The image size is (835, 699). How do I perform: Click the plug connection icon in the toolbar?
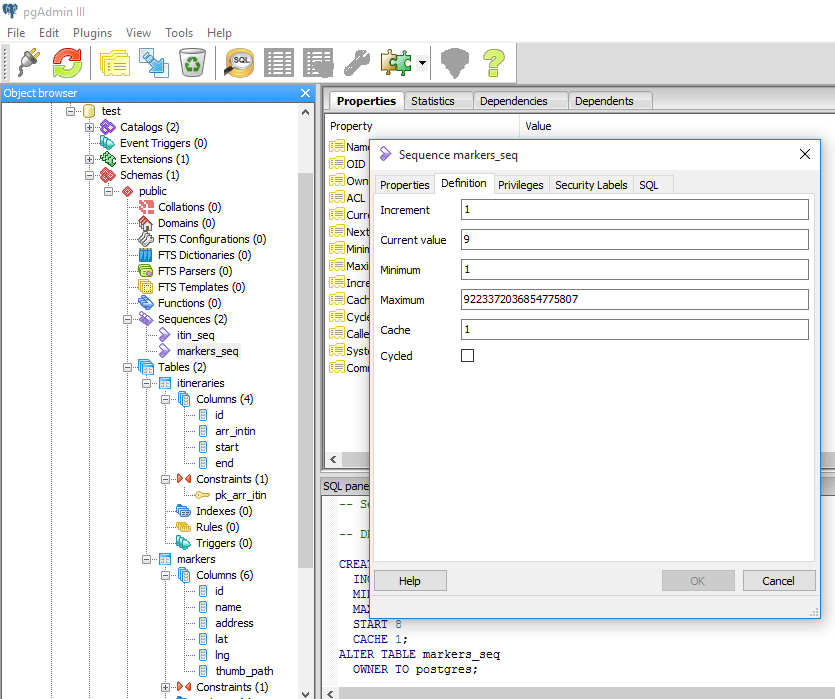tap(29, 62)
